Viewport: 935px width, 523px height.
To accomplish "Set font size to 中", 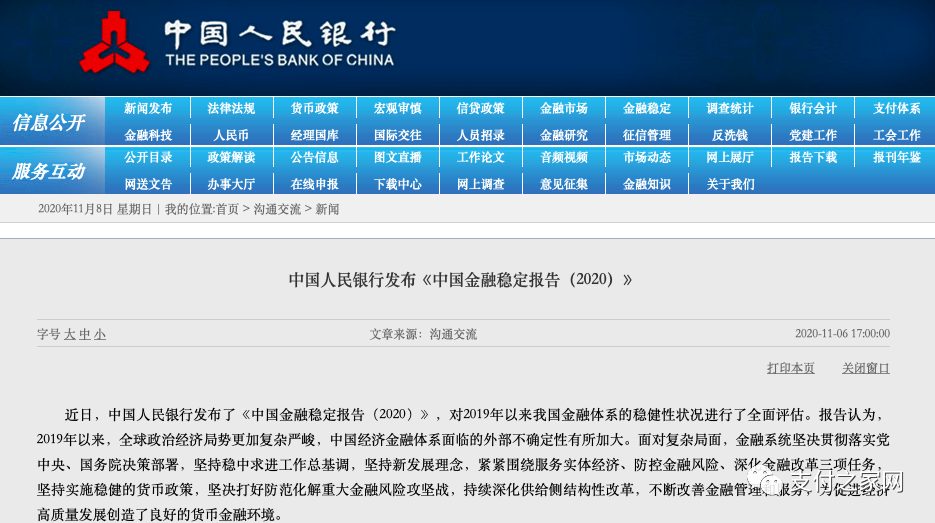I will tap(85, 335).
